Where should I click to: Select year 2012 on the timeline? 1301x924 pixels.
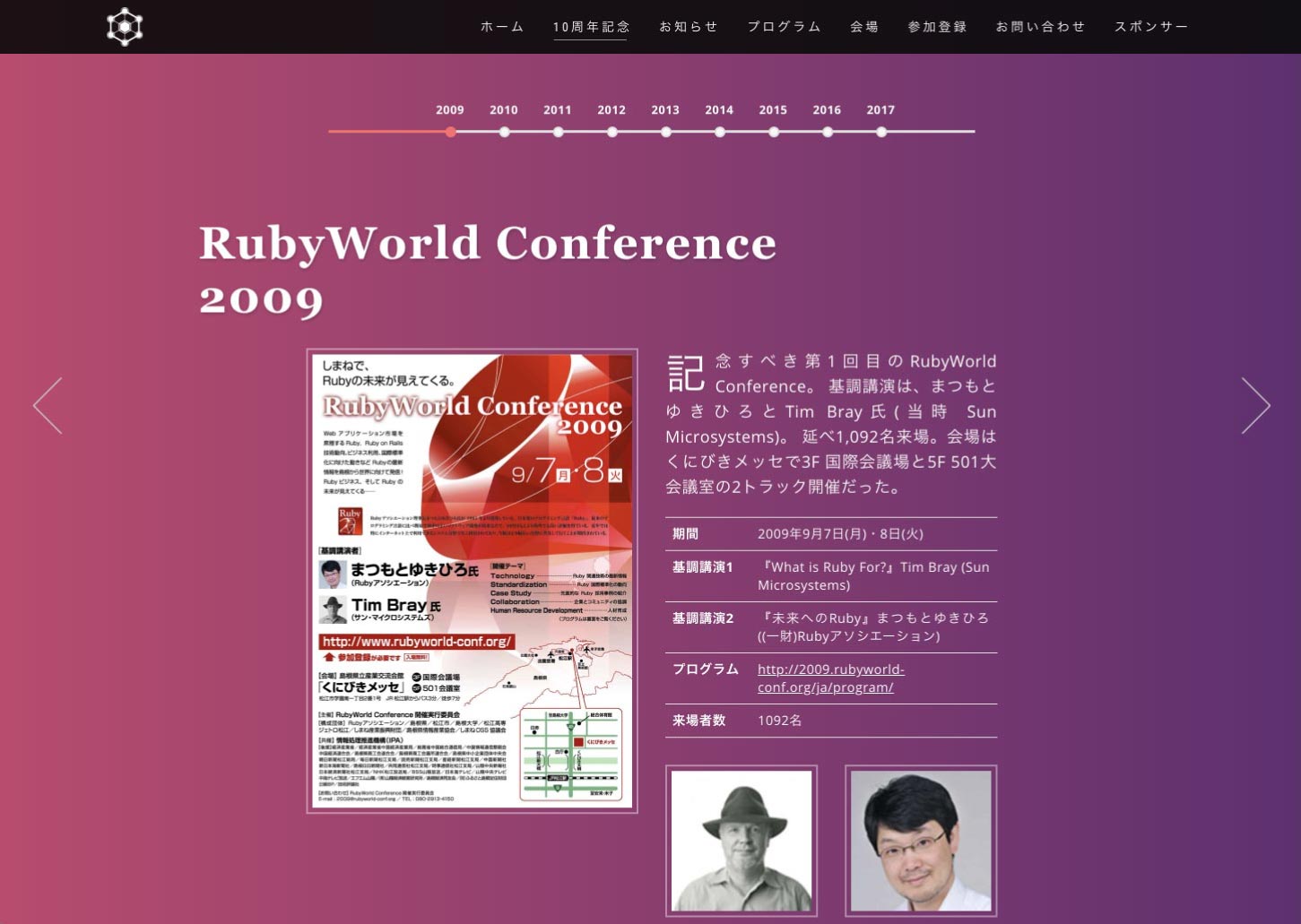coord(611,132)
